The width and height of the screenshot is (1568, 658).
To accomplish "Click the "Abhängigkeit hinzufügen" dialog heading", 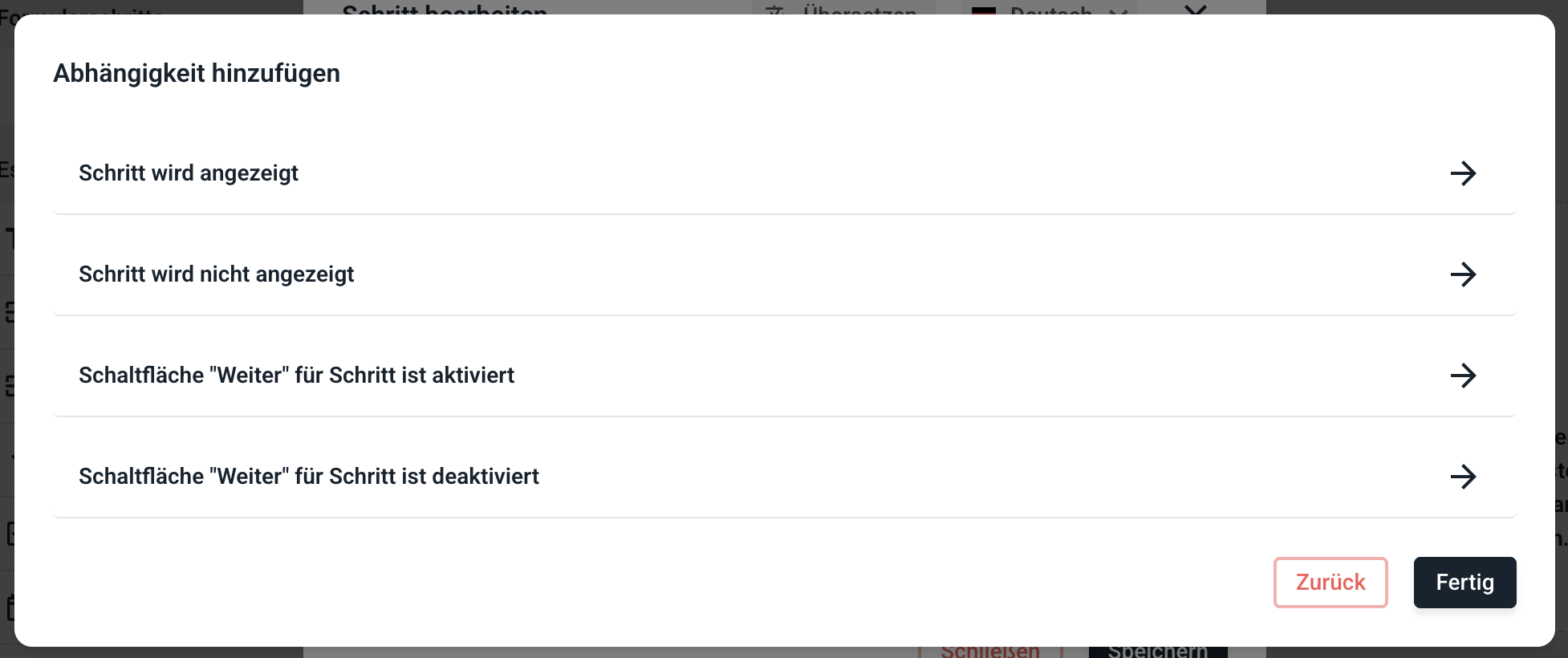I will (197, 73).
